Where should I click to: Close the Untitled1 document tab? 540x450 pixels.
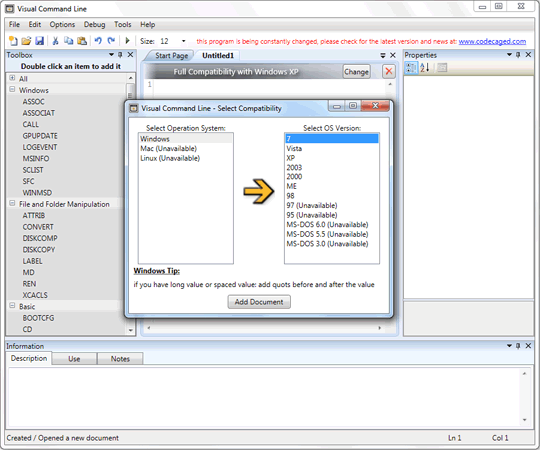tap(393, 55)
